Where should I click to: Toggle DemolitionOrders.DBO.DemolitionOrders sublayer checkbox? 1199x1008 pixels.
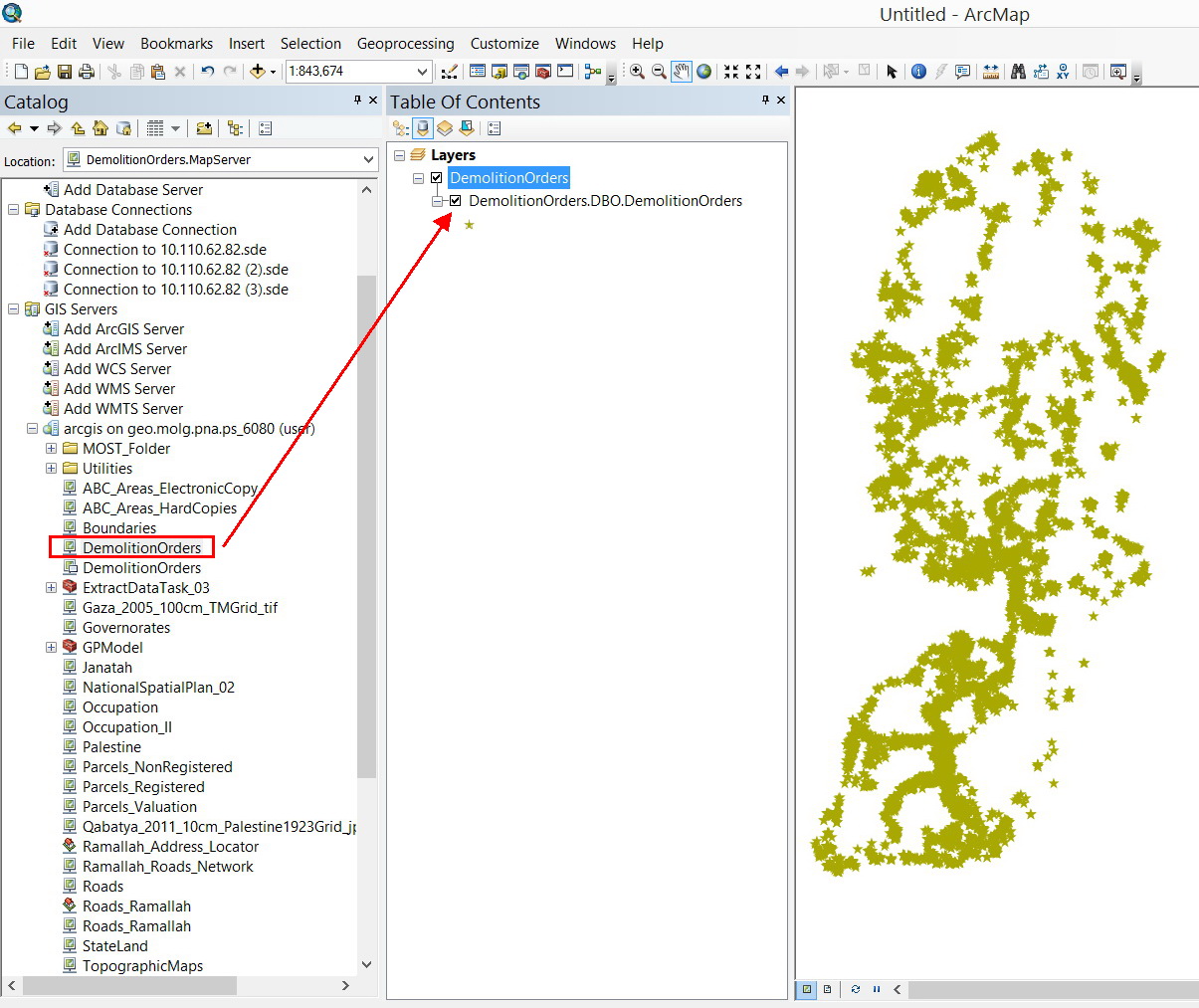(x=456, y=201)
